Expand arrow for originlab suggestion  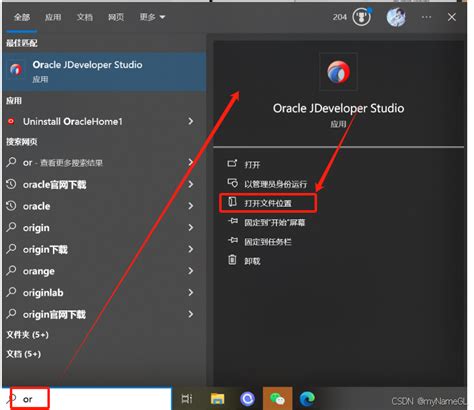pyautogui.click(x=191, y=292)
